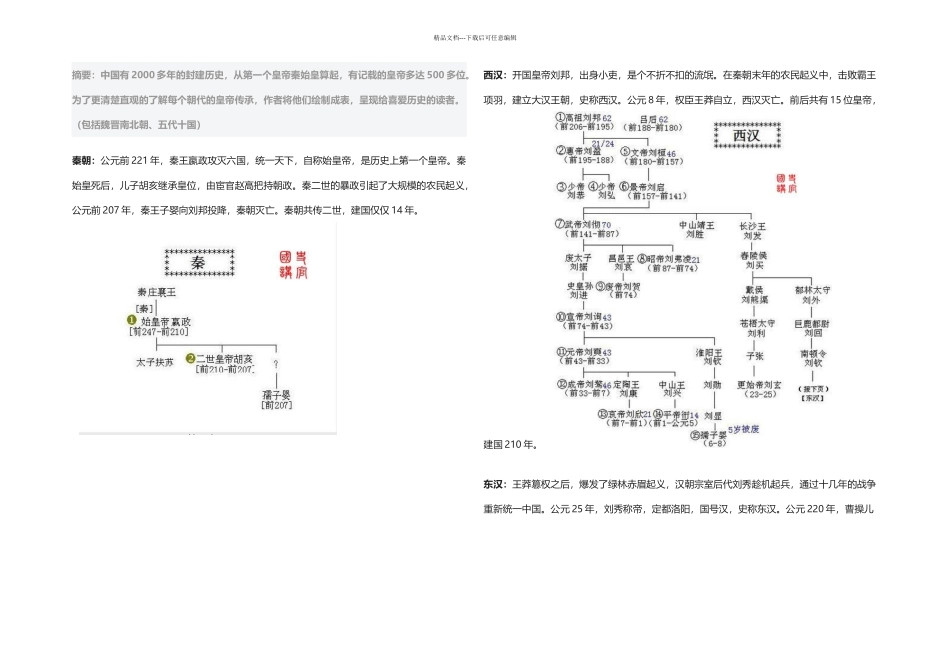Viewport: 950px width, 672px height.
Task: Click the question mark node above 孺子婴
Action: (276, 364)
